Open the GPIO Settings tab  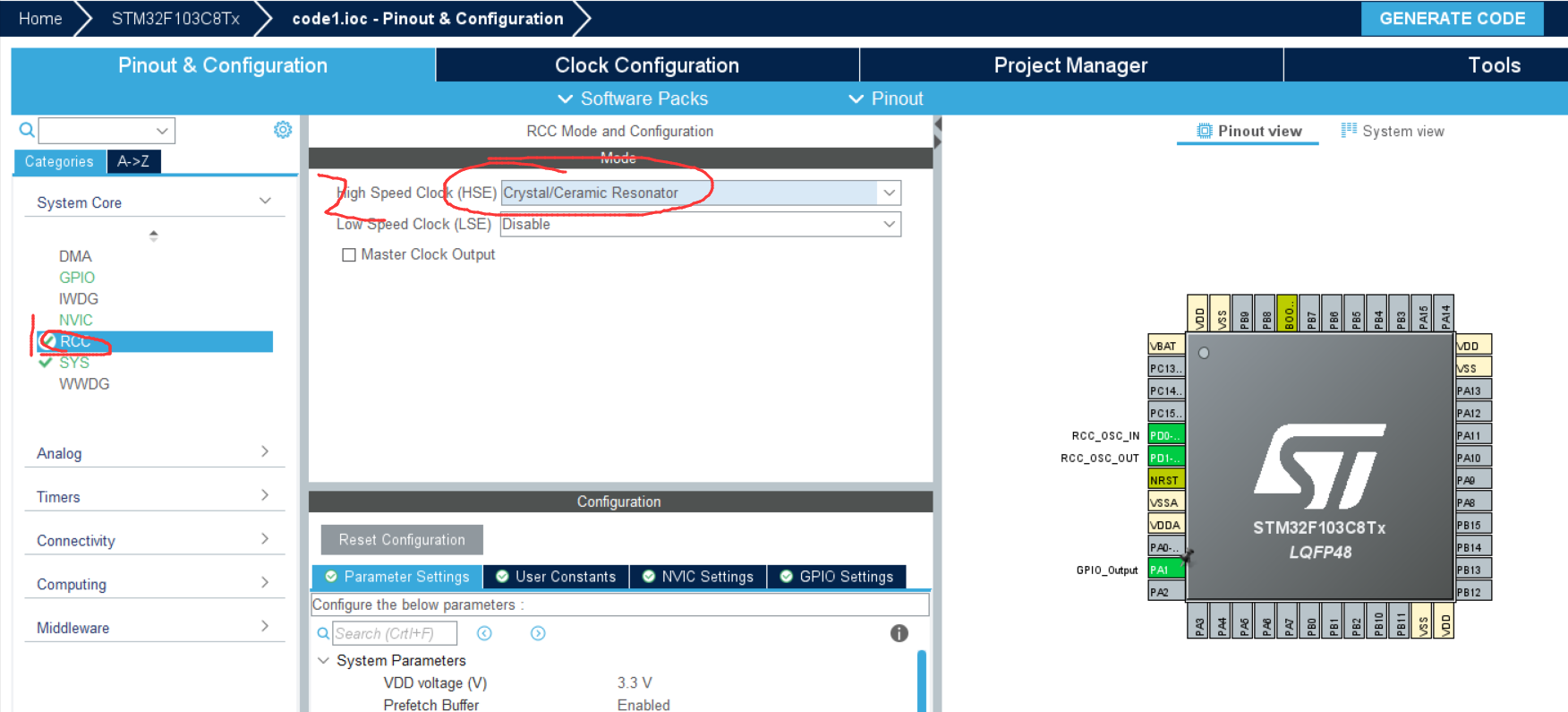click(837, 577)
